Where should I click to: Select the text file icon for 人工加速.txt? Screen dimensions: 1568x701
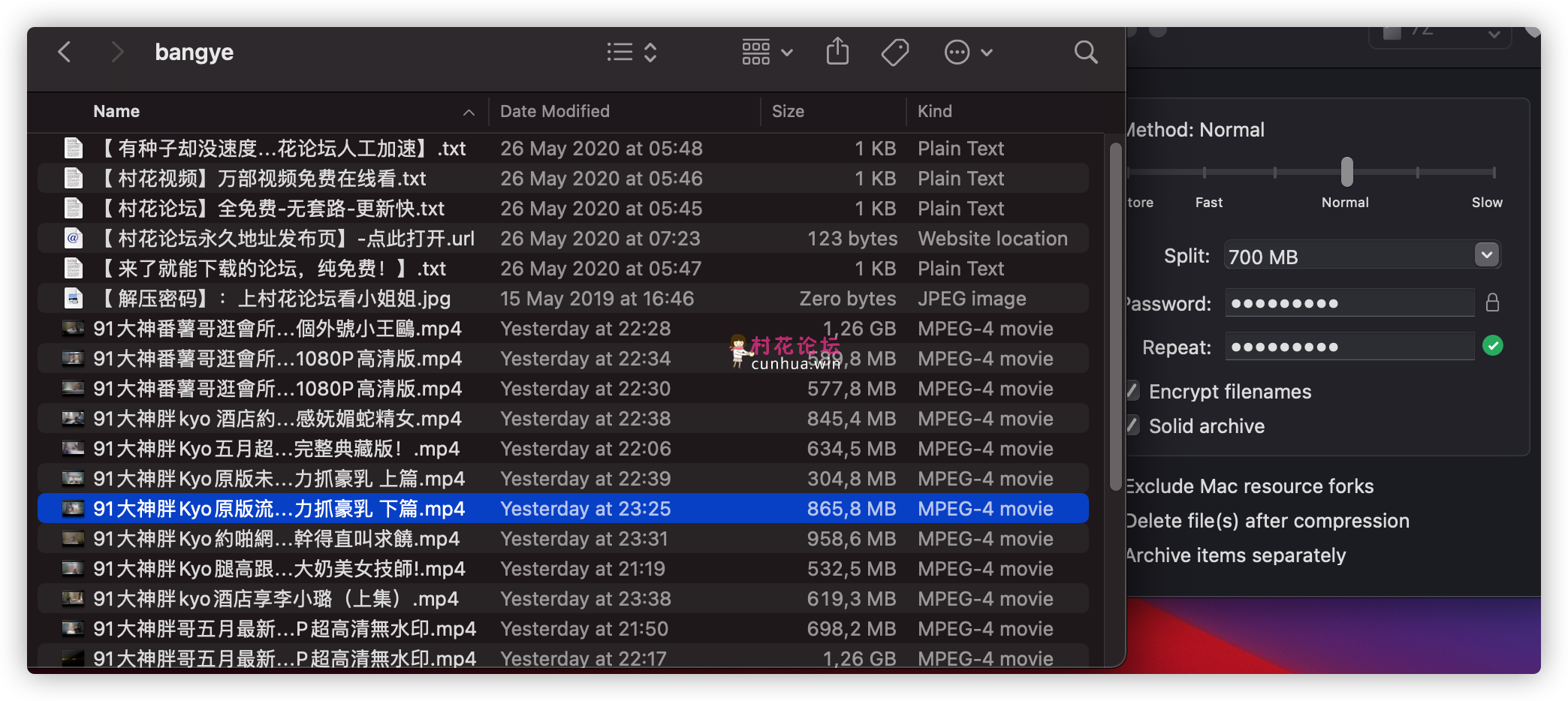[73, 148]
